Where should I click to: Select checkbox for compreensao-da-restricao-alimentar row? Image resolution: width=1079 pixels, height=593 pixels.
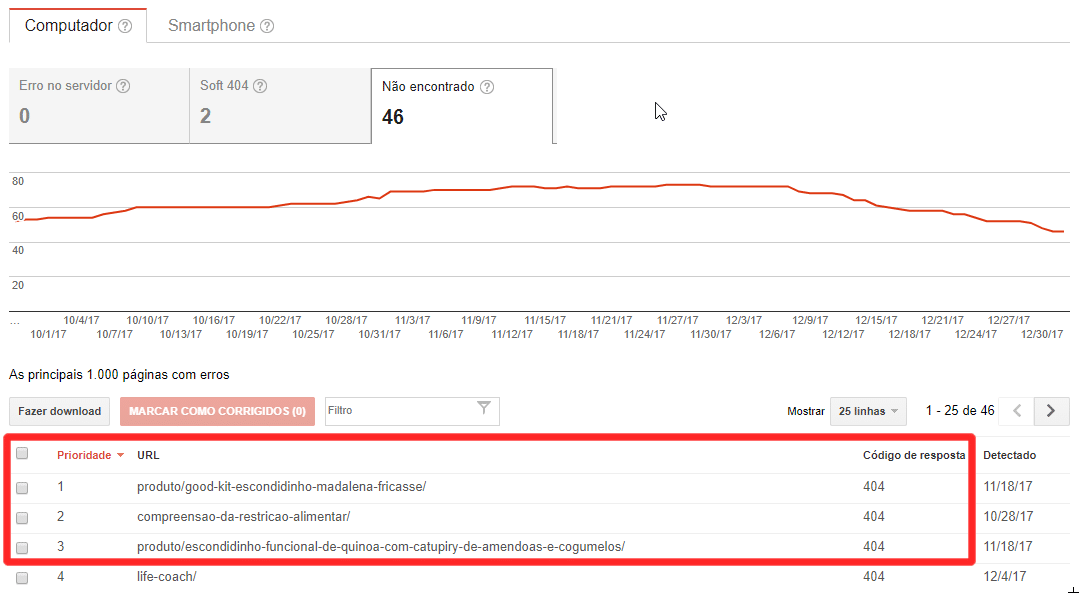point(22,518)
